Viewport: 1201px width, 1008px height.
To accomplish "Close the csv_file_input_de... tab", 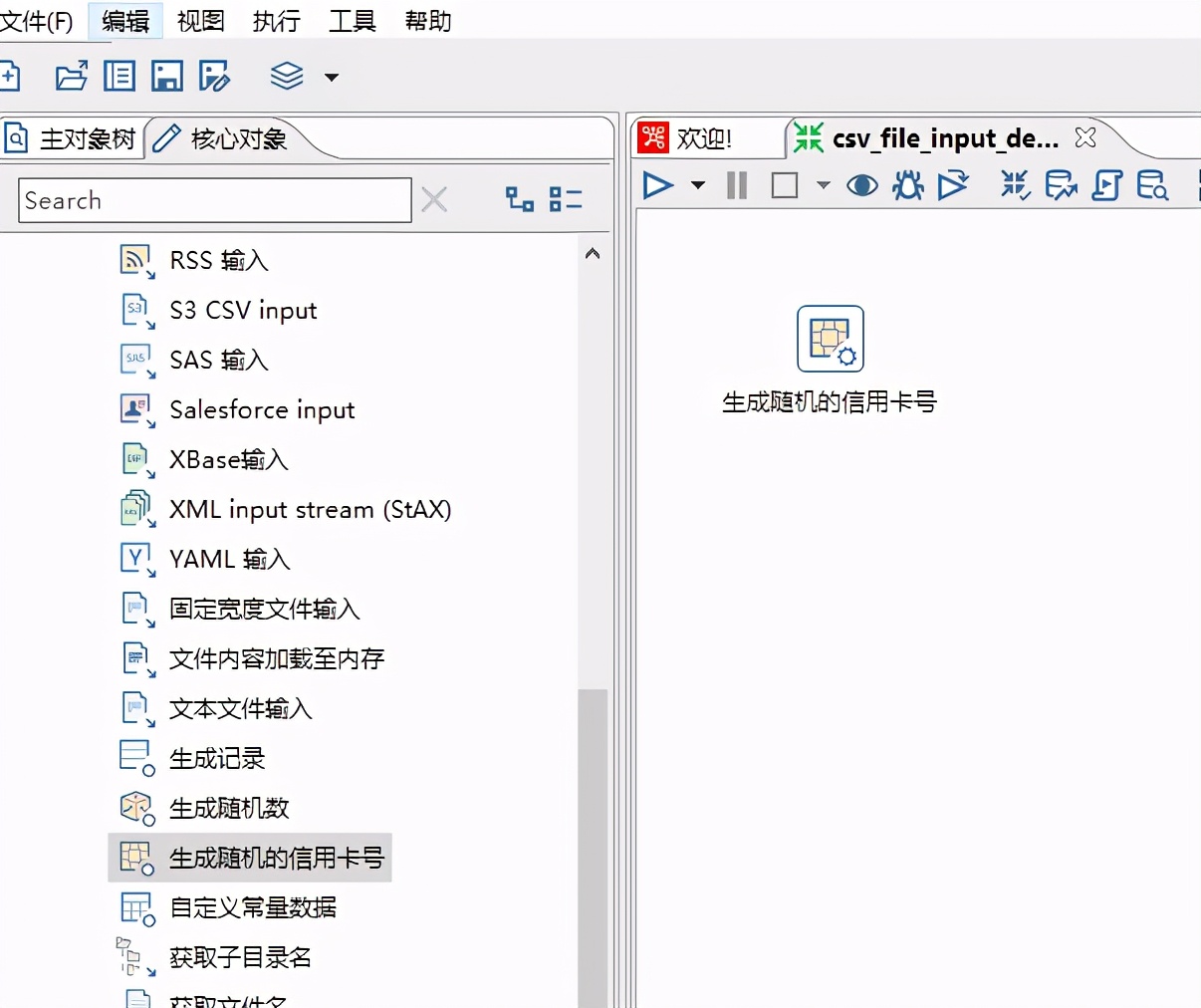I will [1085, 137].
